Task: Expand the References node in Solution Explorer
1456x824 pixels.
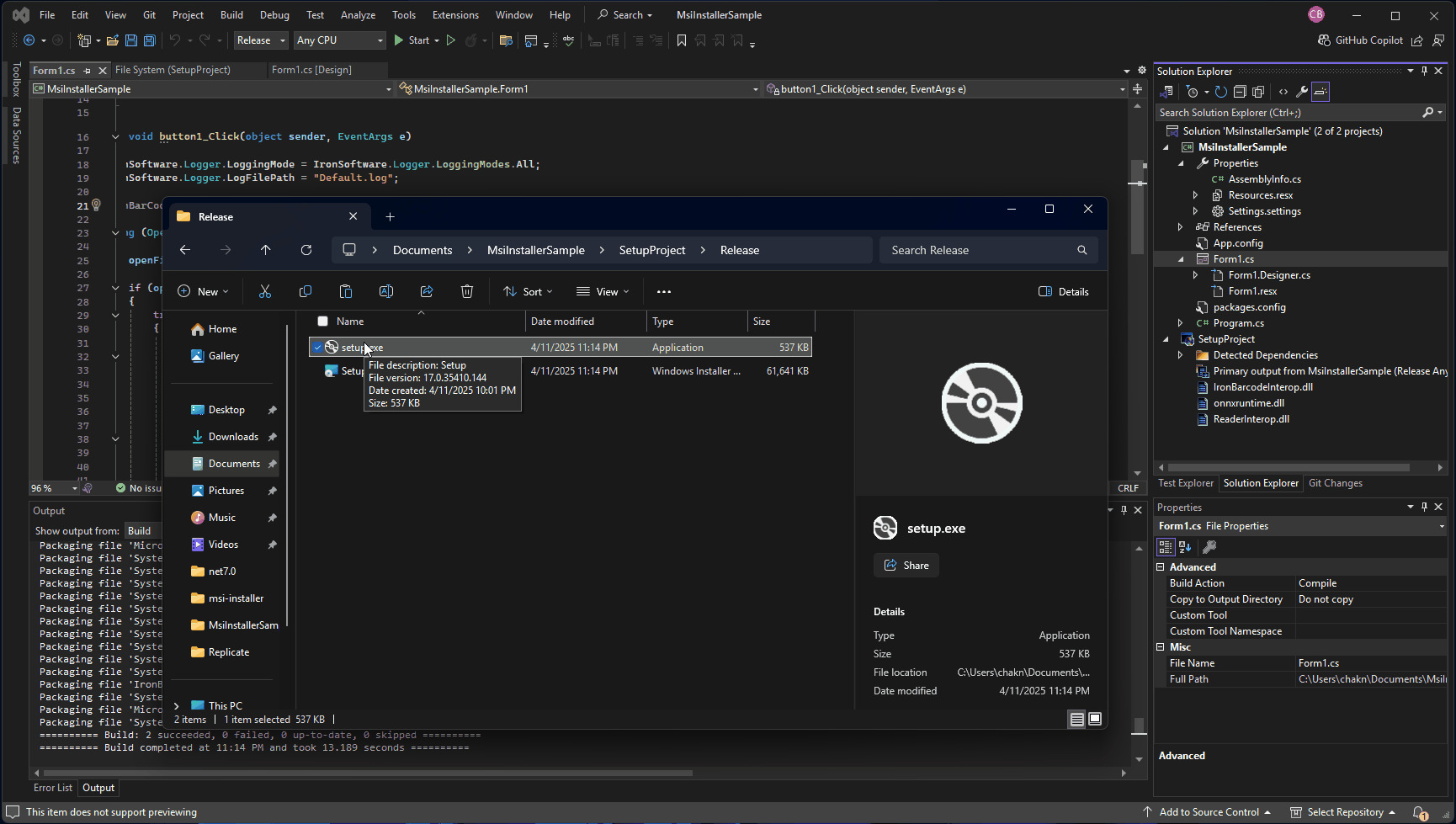Action: point(1180,227)
